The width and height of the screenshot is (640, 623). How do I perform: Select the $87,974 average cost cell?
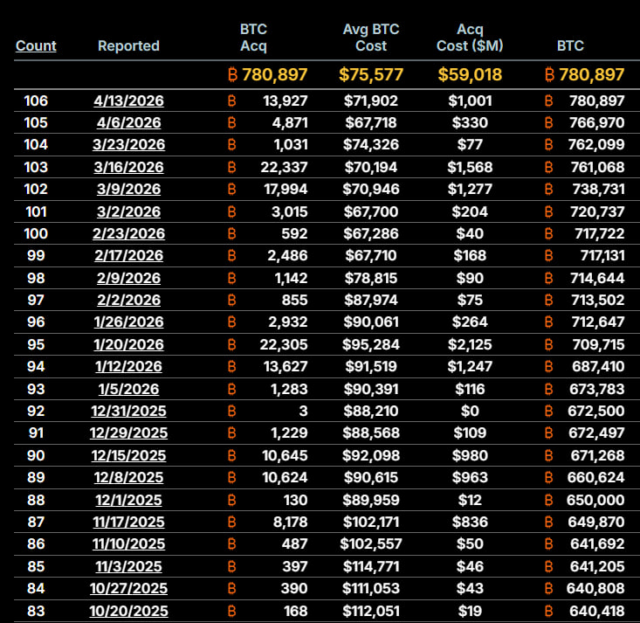click(371, 300)
